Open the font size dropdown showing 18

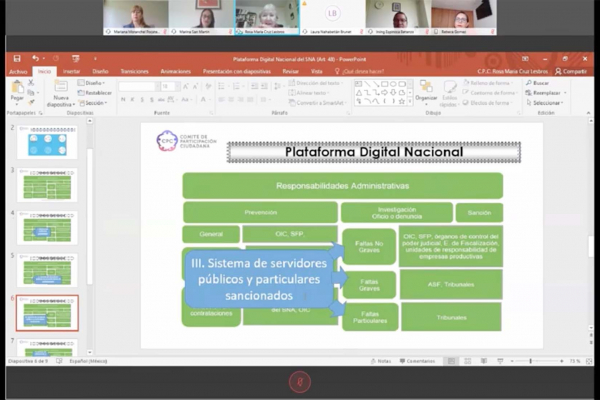pyautogui.click(x=178, y=87)
